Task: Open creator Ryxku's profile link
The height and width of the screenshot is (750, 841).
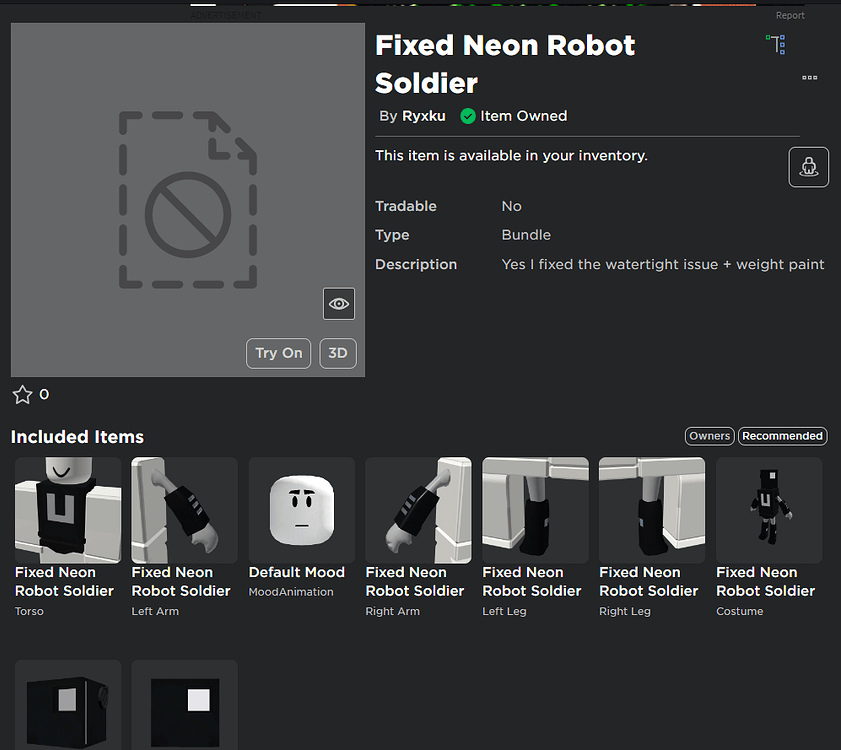Action: 424,116
